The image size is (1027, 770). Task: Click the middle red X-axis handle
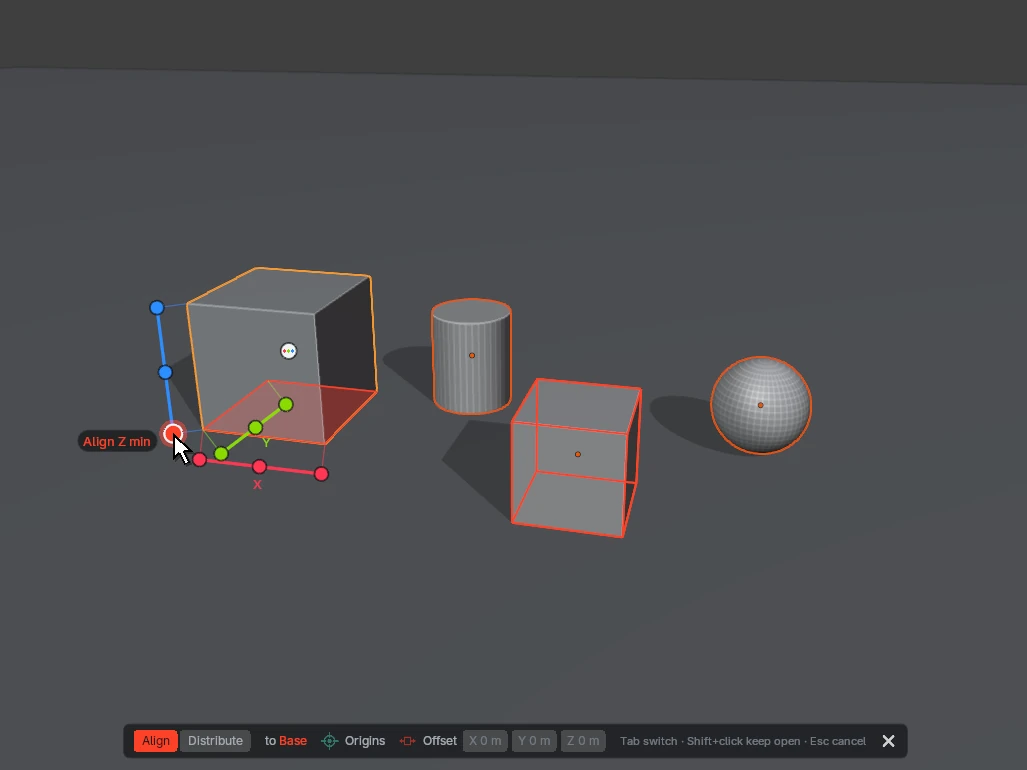[x=259, y=467]
